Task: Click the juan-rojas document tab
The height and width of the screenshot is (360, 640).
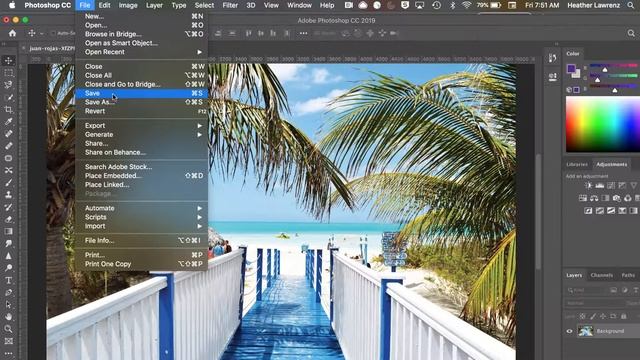Action: coord(51,48)
